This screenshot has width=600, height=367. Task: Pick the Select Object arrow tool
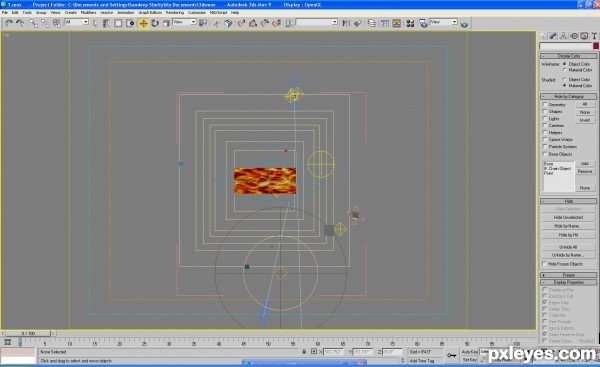[95, 23]
